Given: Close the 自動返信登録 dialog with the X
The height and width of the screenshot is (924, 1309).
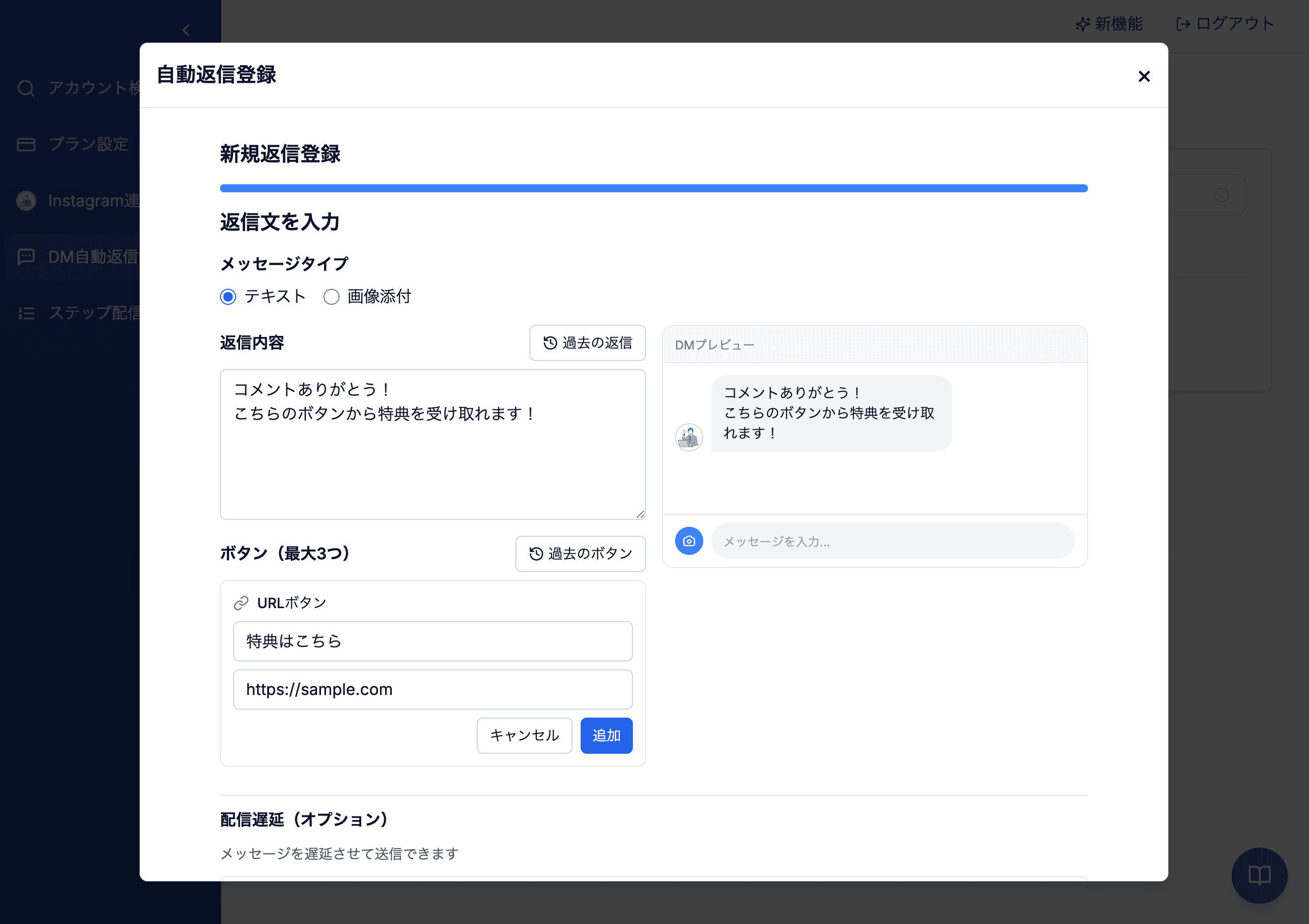Looking at the screenshot, I should (x=1144, y=76).
